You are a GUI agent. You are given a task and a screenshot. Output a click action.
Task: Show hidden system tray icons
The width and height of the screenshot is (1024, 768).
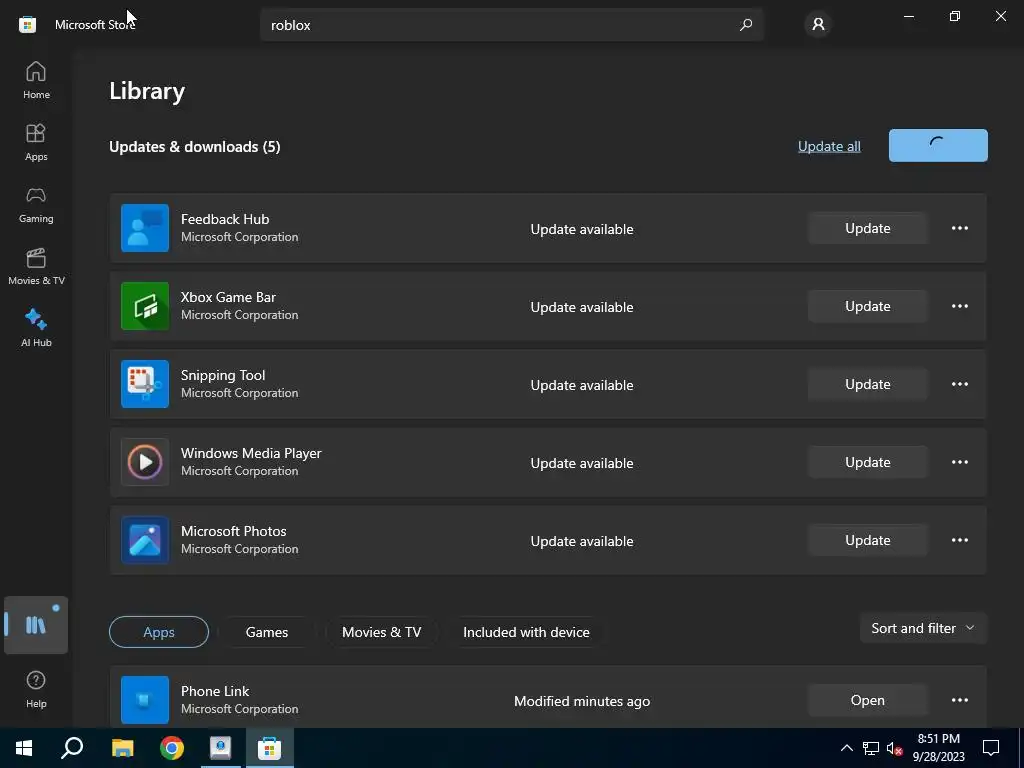pyautogui.click(x=846, y=748)
